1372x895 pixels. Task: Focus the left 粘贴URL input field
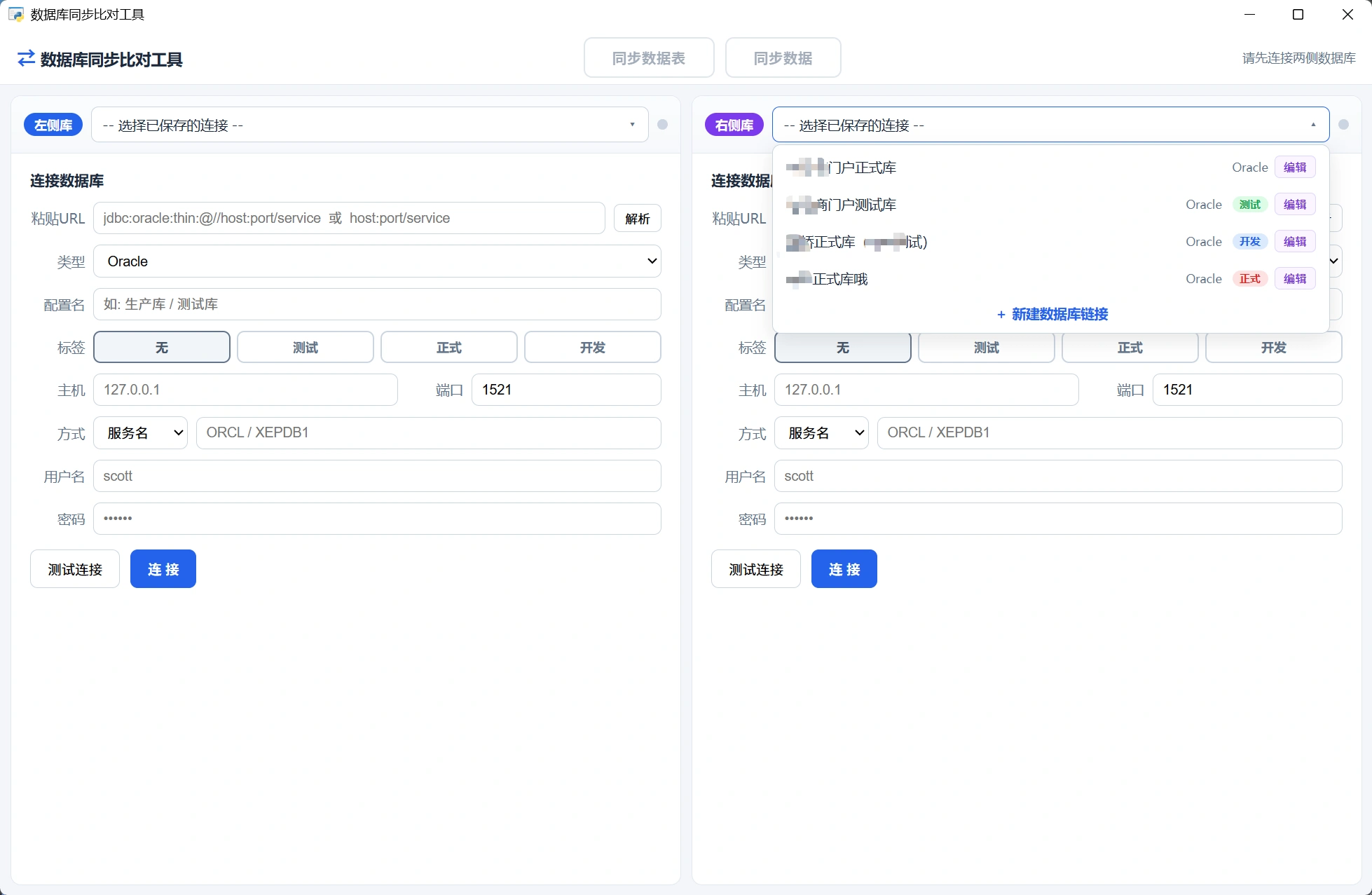pyautogui.click(x=349, y=218)
